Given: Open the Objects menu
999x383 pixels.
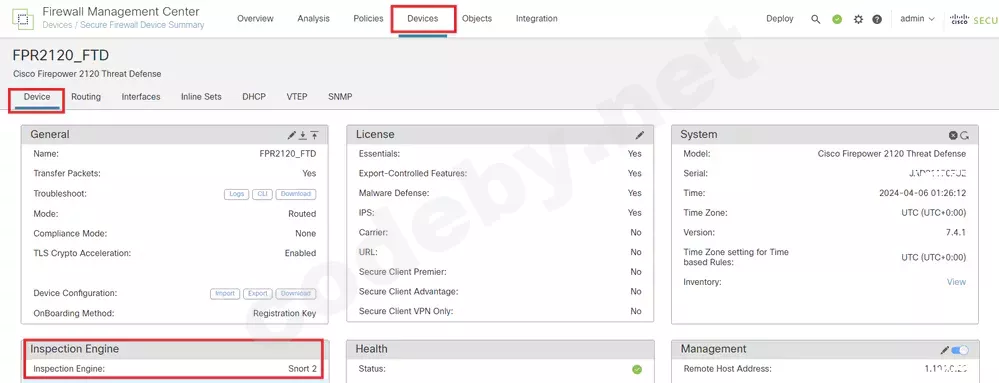Looking at the screenshot, I should 477,18.
